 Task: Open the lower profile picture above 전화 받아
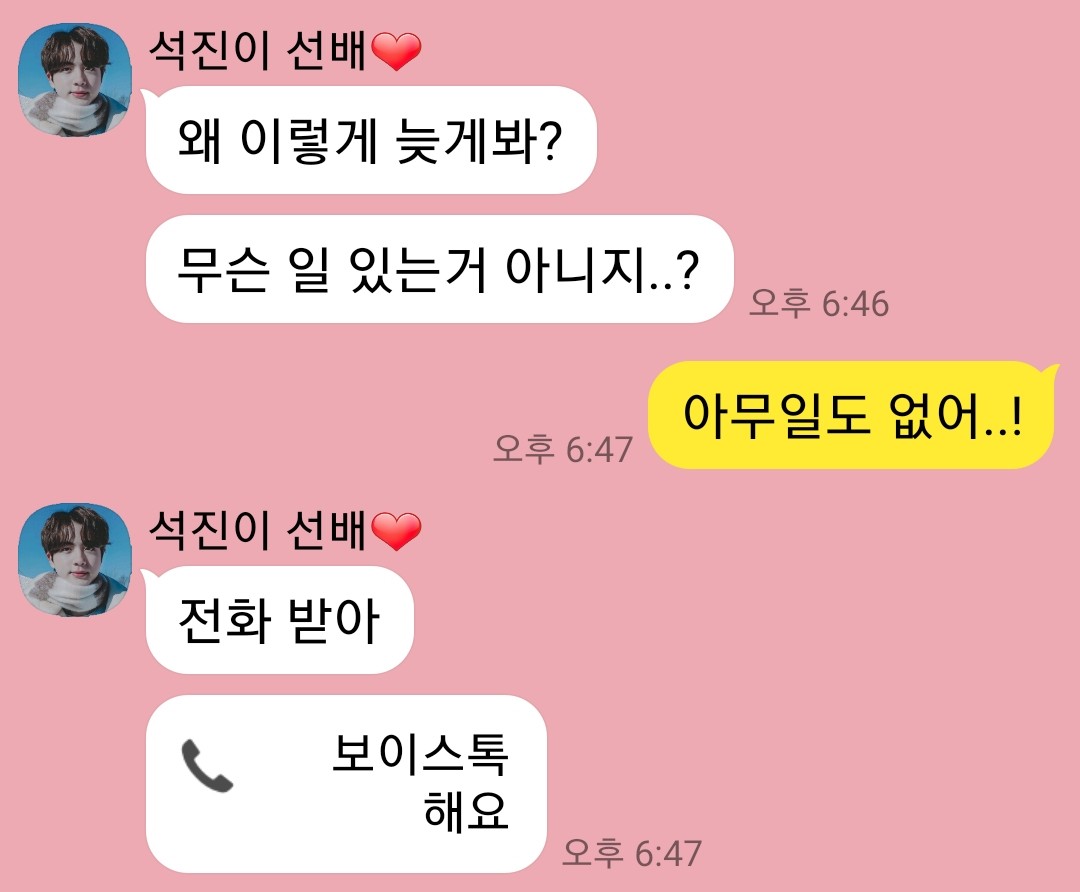(74, 559)
